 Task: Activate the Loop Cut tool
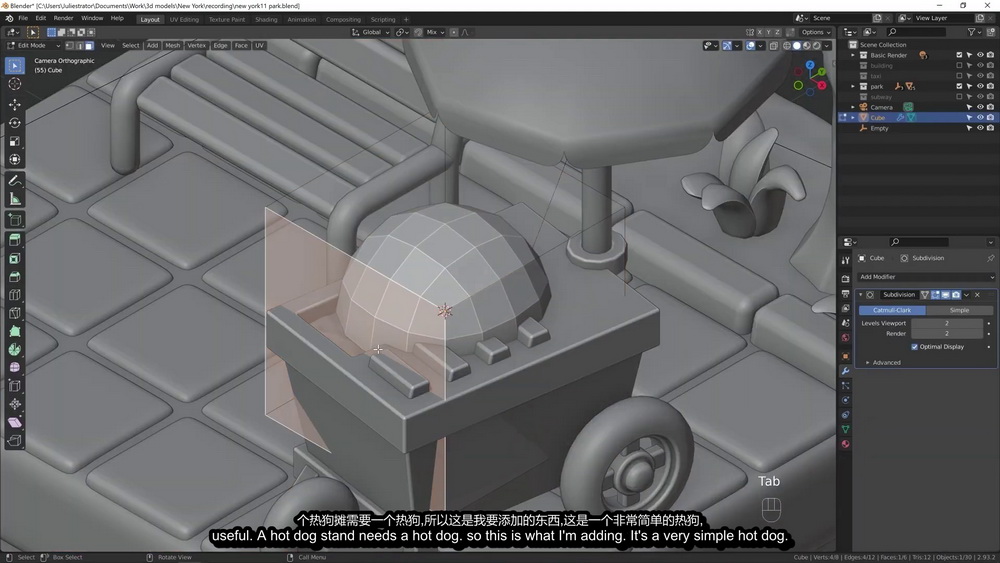[15, 295]
